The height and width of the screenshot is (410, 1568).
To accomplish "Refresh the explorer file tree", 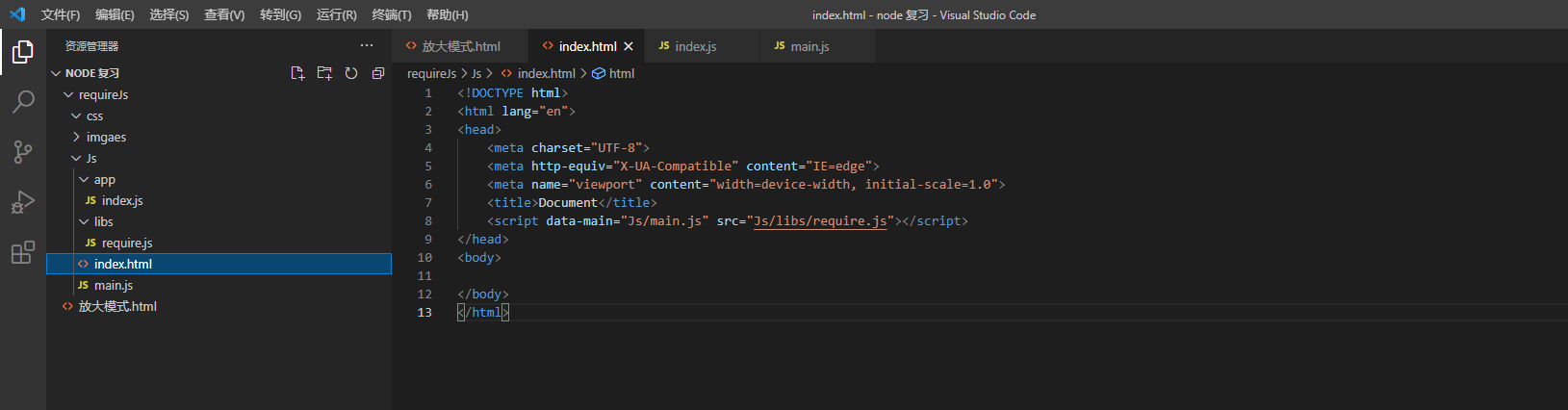I will [351, 73].
